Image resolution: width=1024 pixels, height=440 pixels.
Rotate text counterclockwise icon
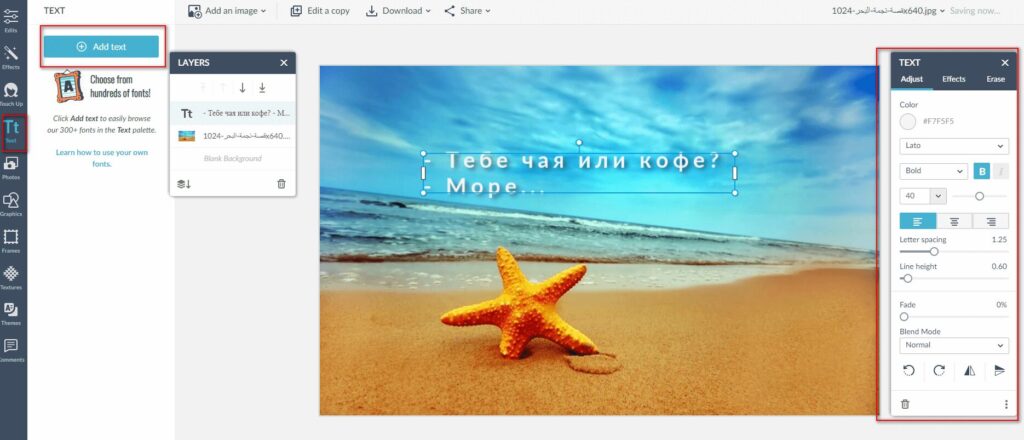[x=908, y=370]
